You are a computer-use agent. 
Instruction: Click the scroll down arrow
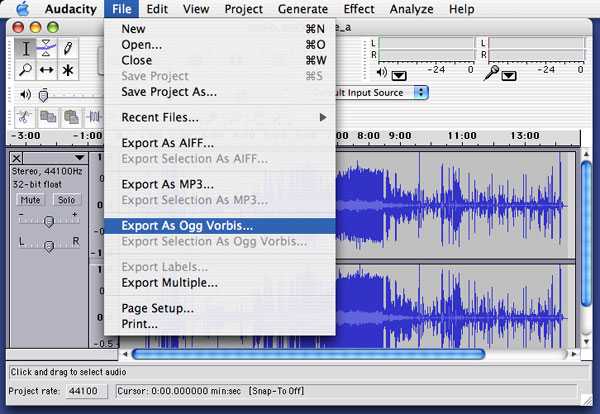pyautogui.click(x=586, y=342)
